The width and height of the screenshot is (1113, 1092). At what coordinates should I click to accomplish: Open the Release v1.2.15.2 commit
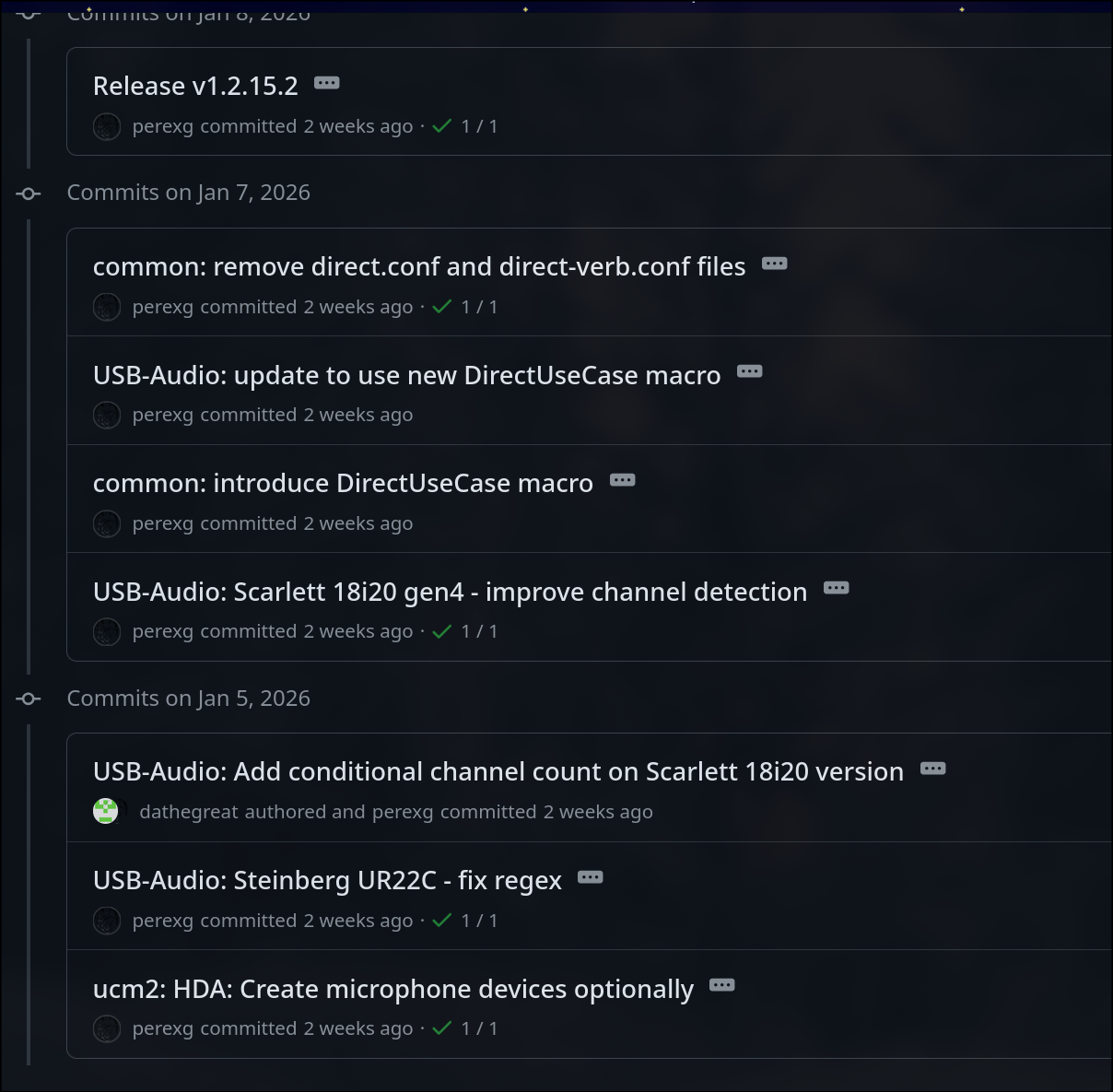[195, 86]
